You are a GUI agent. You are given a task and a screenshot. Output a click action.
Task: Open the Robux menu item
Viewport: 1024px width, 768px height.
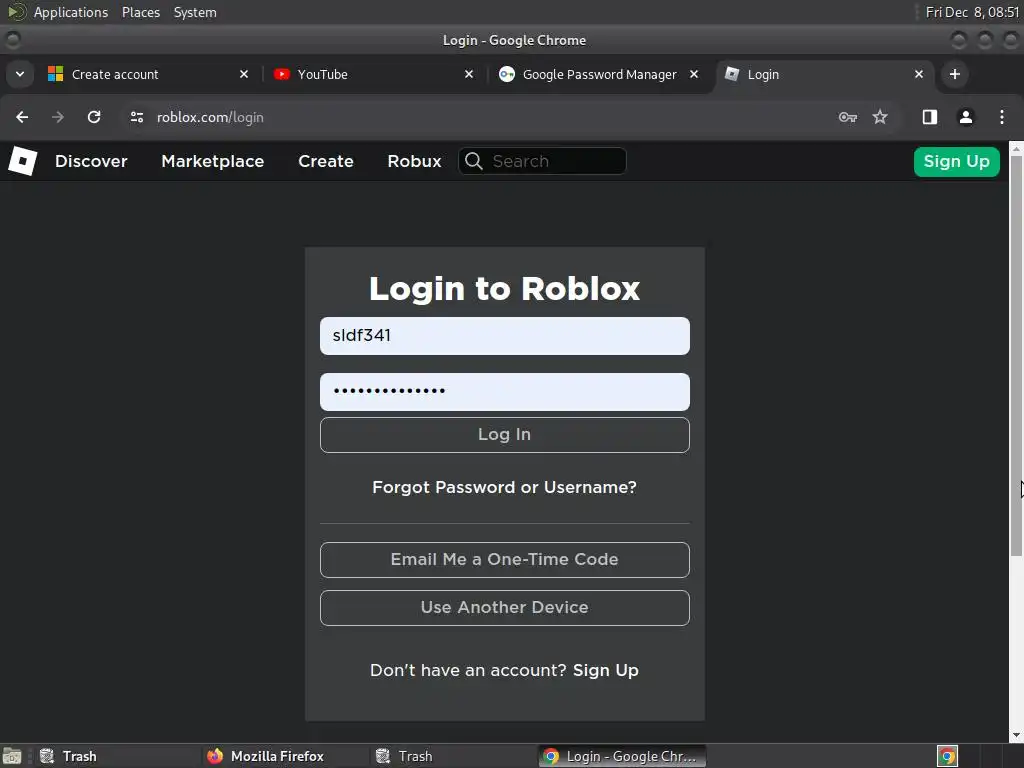click(x=414, y=161)
